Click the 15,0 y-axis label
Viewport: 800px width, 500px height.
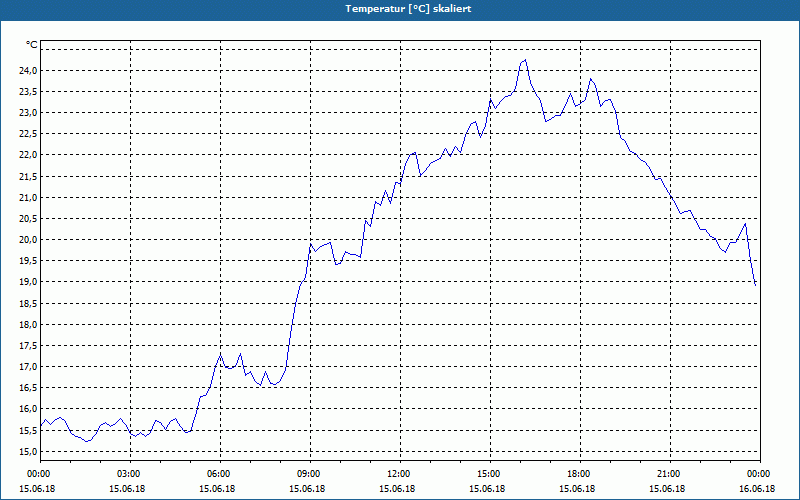pos(29,452)
